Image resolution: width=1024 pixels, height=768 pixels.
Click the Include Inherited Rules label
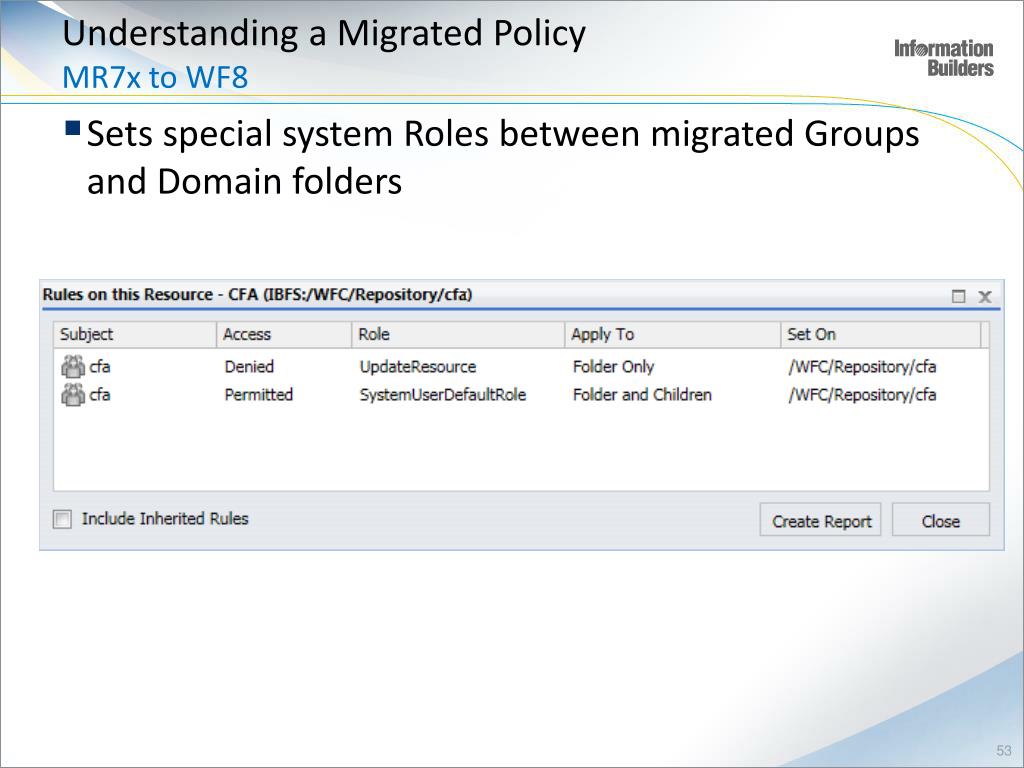tap(165, 519)
